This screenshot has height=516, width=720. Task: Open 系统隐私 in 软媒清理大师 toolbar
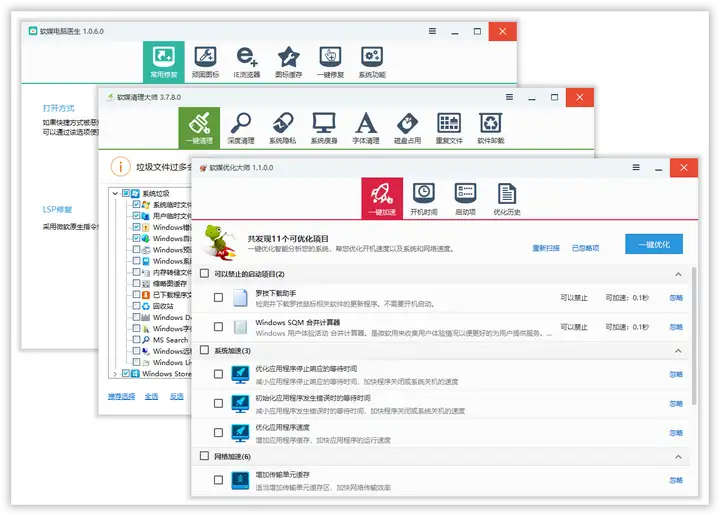click(282, 128)
